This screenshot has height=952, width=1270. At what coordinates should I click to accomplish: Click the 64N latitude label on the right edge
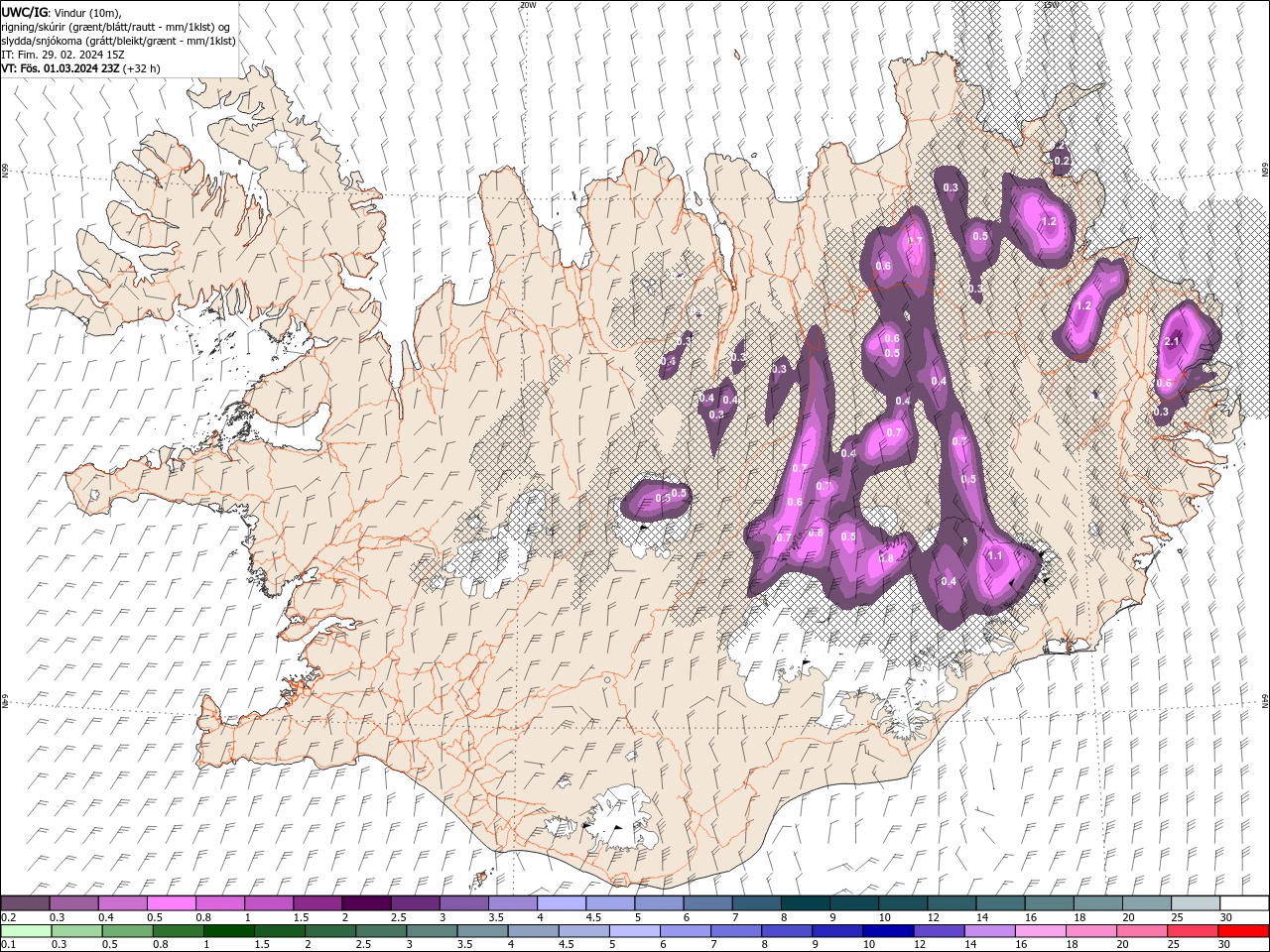tap(1265, 700)
